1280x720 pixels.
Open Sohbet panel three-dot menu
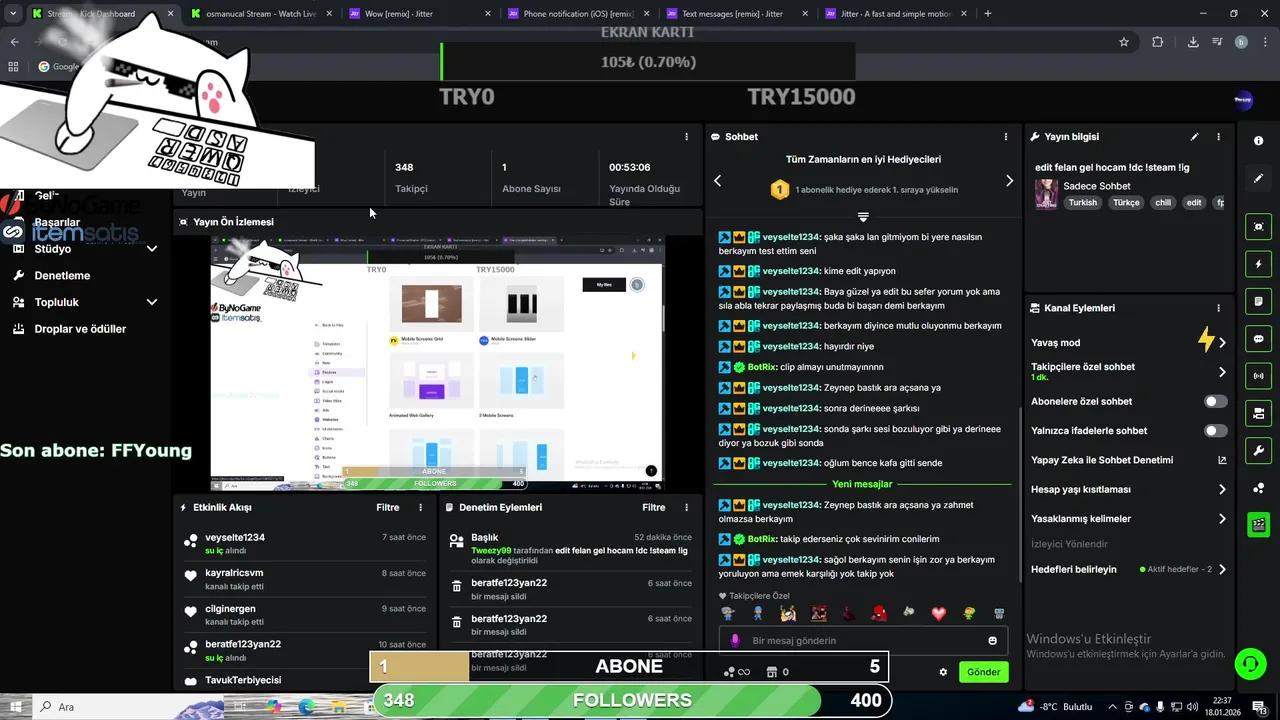[1006, 137]
